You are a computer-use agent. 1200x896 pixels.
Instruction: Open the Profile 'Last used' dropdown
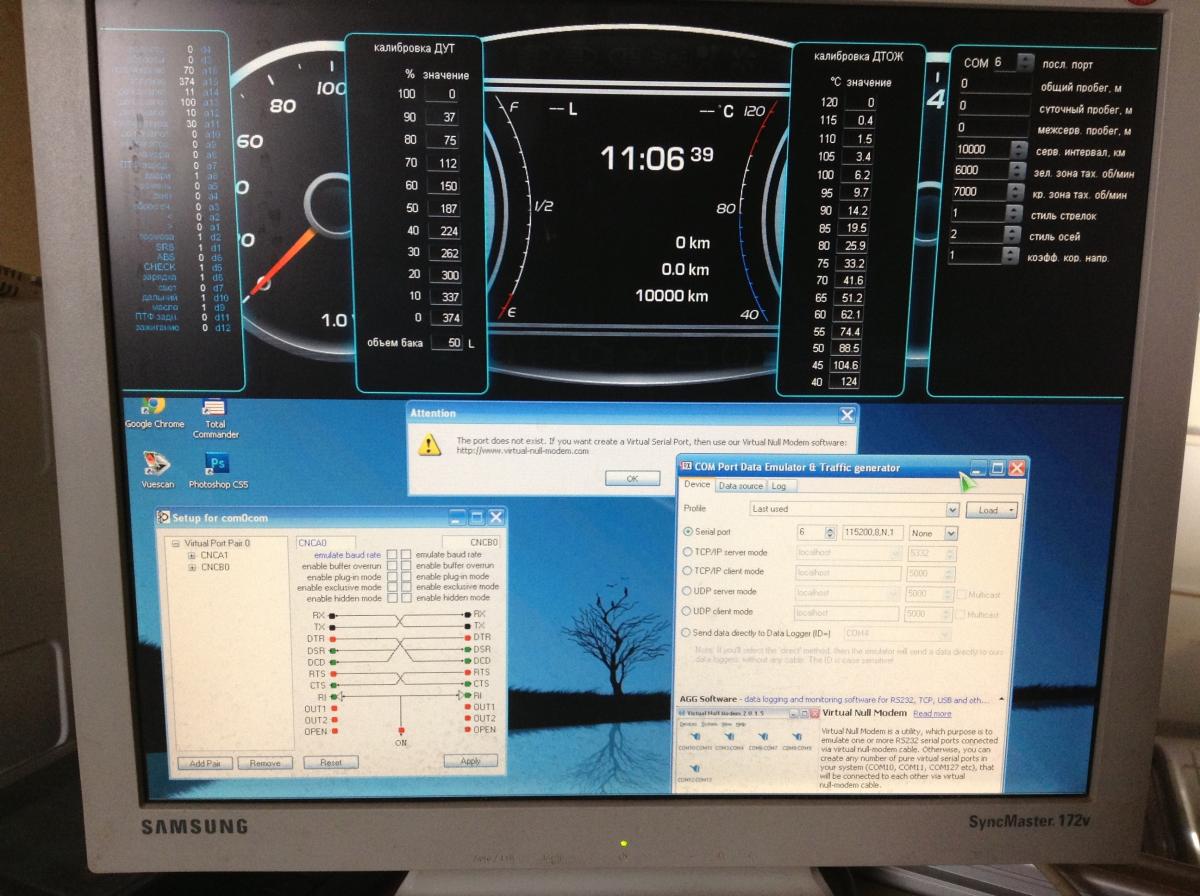click(x=951, y=510)
